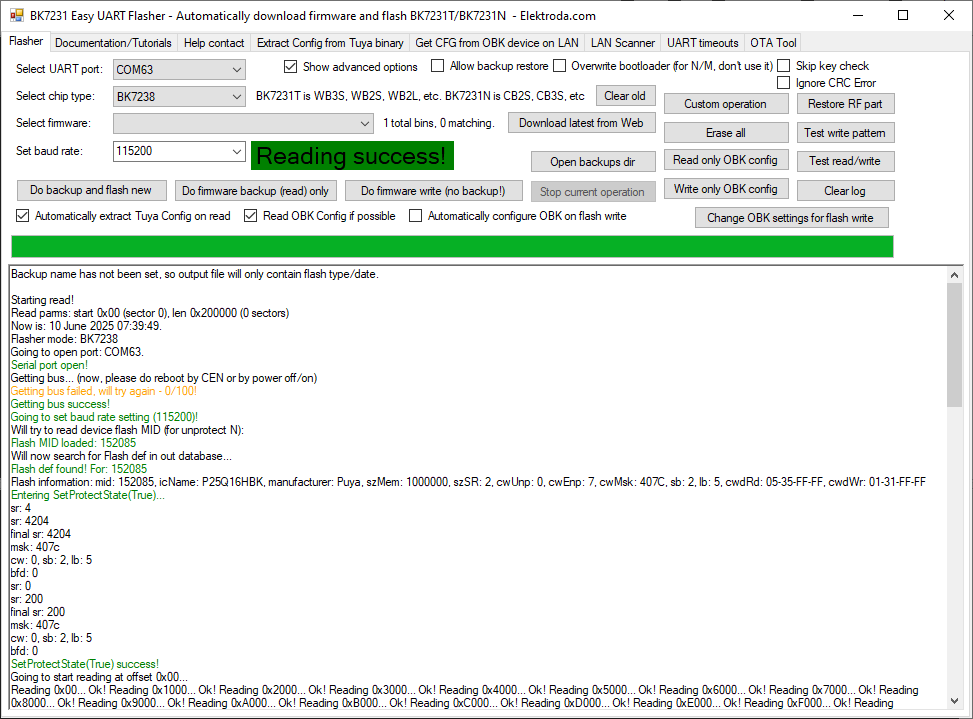This screenshot has height=719, width=973.
Task: Click the log scrollbar down arrow
Action: 954,701
